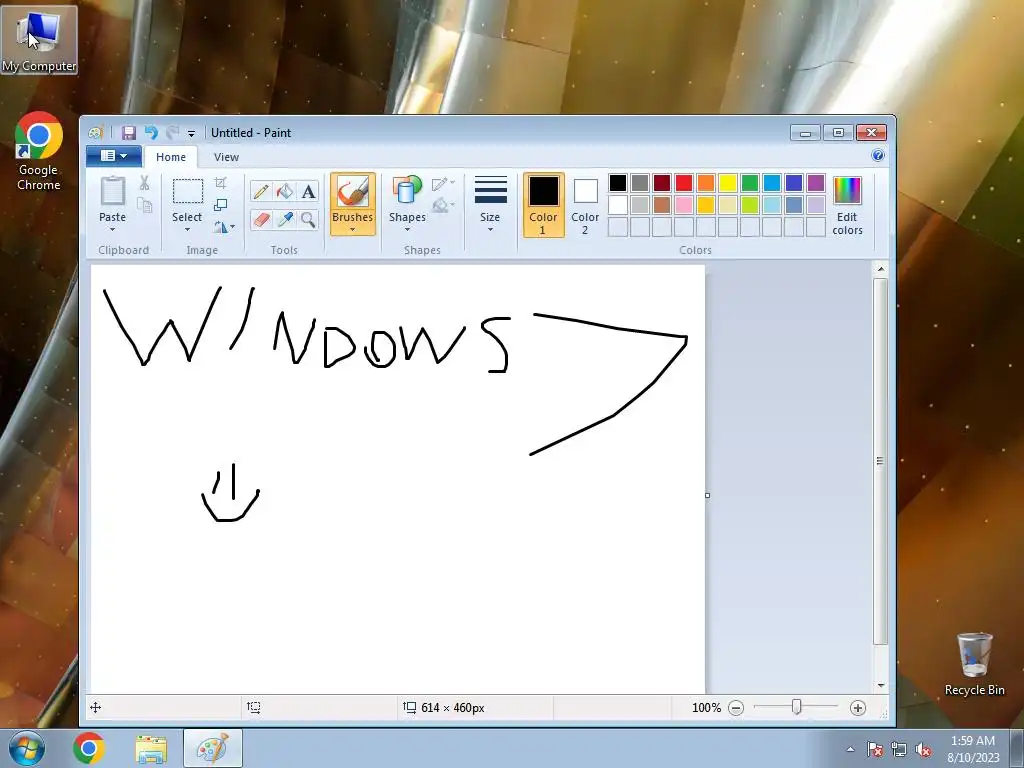
Task: Click the Cut scissors icon
Action: coord(144,183)
